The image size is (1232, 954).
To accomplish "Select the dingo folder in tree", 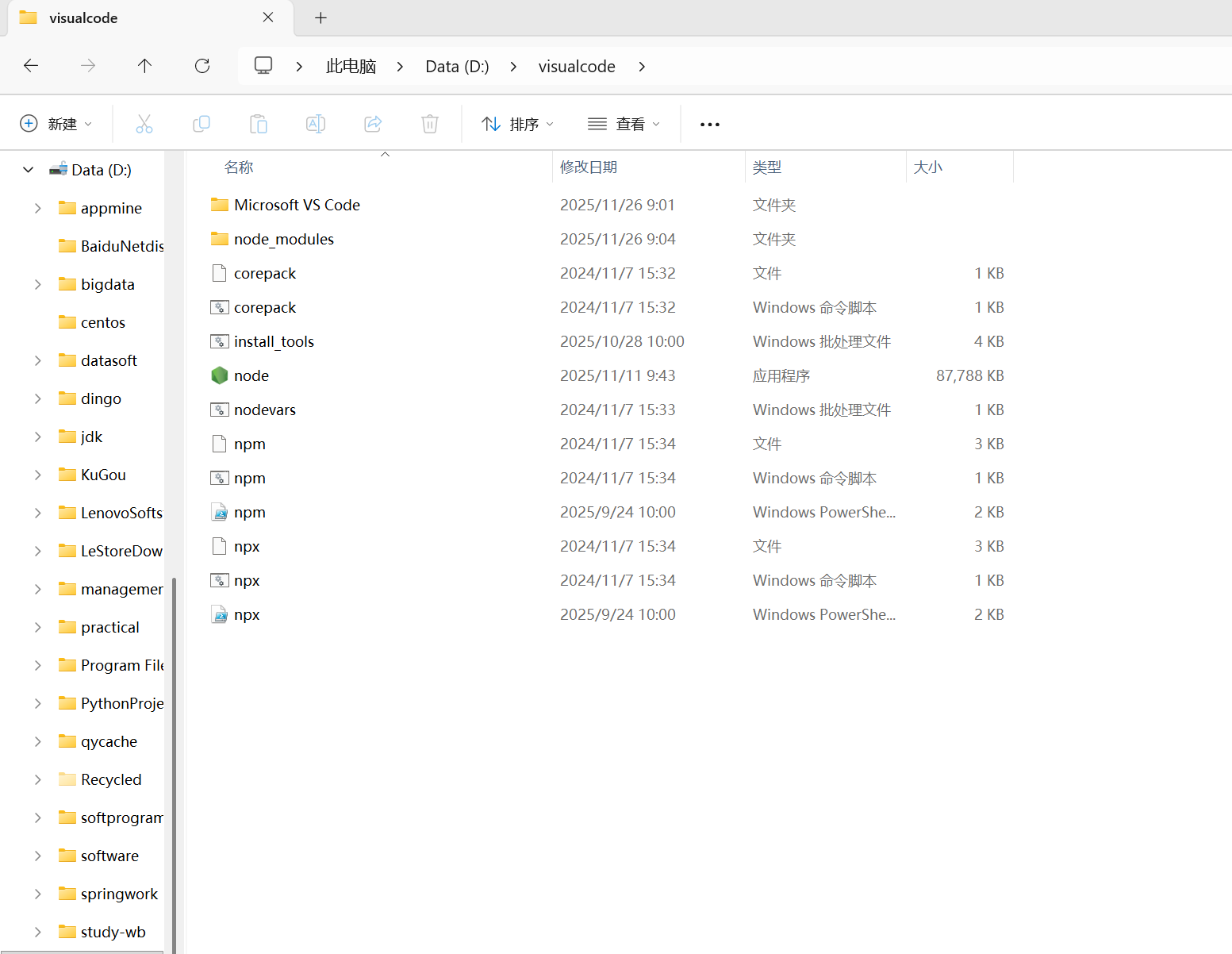I will tap(101, 398).
